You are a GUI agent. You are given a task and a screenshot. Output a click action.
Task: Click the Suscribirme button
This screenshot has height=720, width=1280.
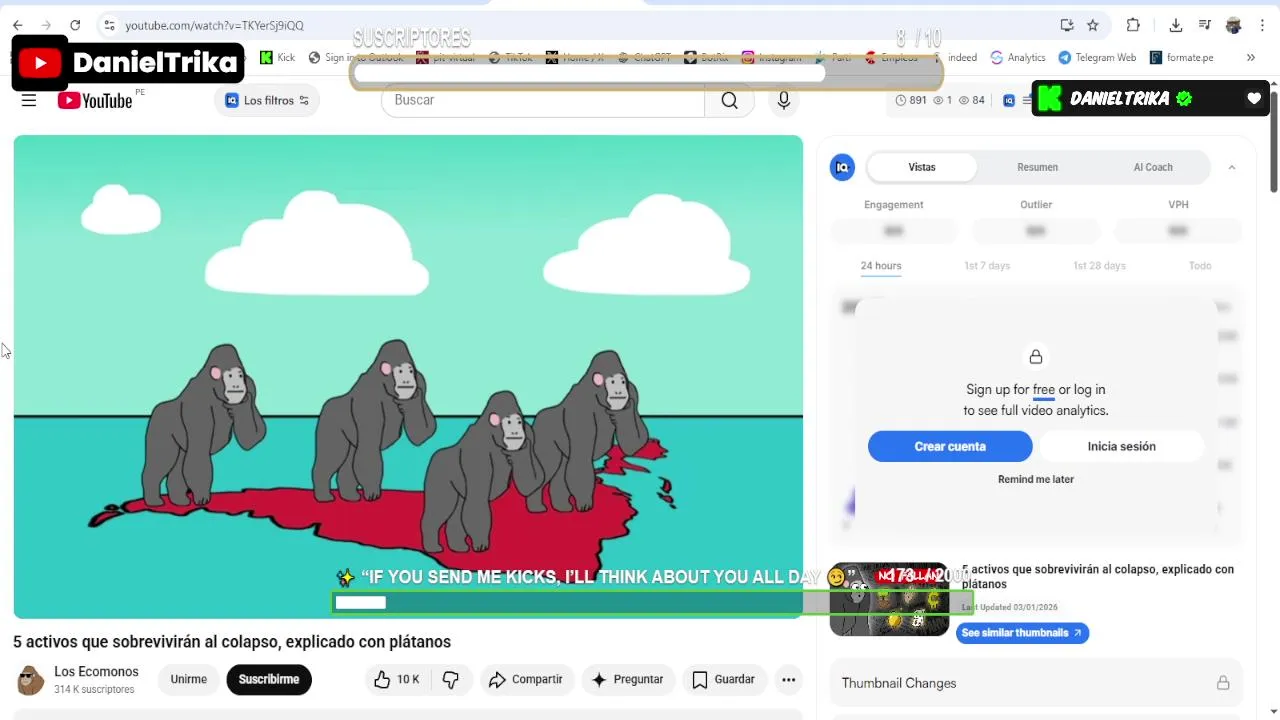click(269, 679)
